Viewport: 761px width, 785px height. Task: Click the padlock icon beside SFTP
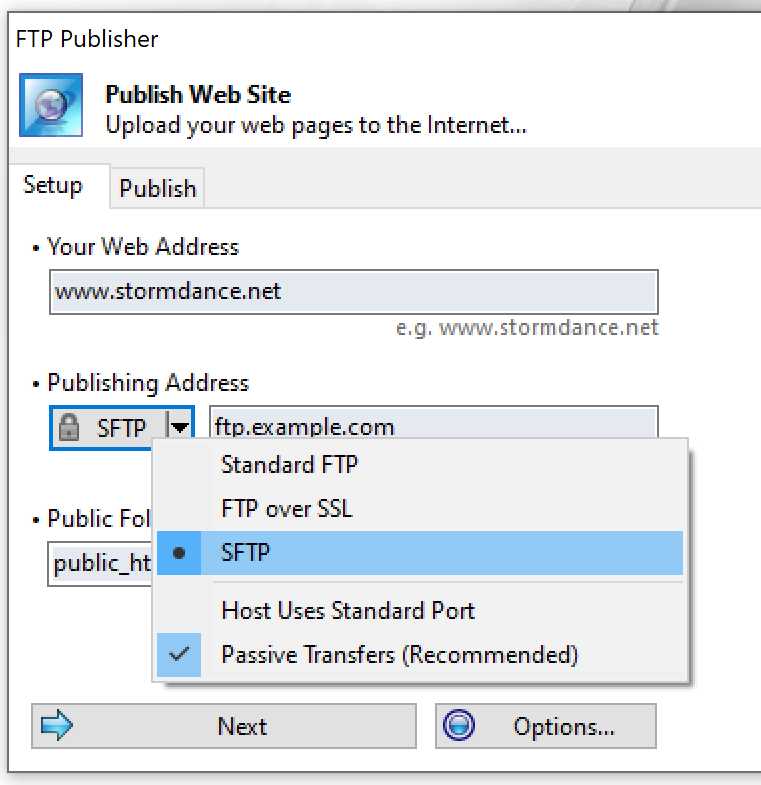69,428
